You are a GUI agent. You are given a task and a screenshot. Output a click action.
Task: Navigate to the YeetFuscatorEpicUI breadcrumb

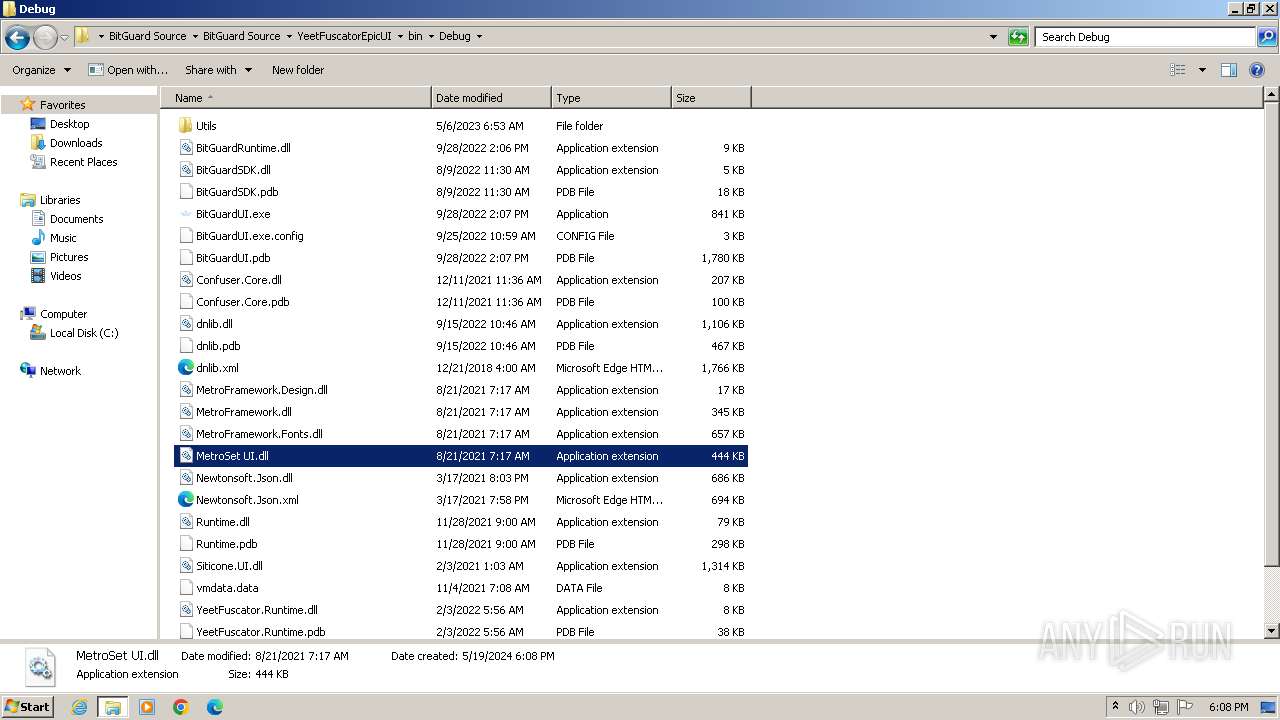click(x=344, y=36)
